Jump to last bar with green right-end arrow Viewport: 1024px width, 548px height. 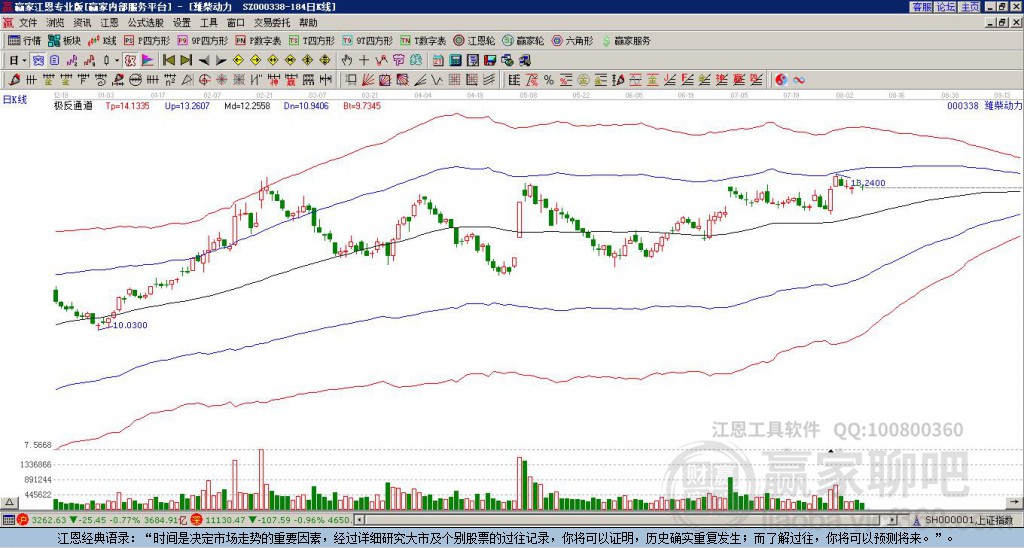185,61
